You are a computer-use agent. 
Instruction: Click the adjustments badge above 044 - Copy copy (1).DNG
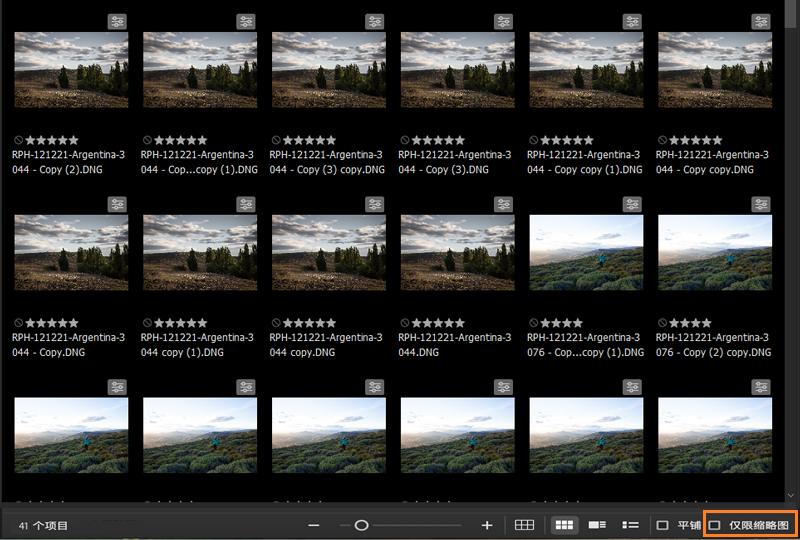tap(632, 22)
